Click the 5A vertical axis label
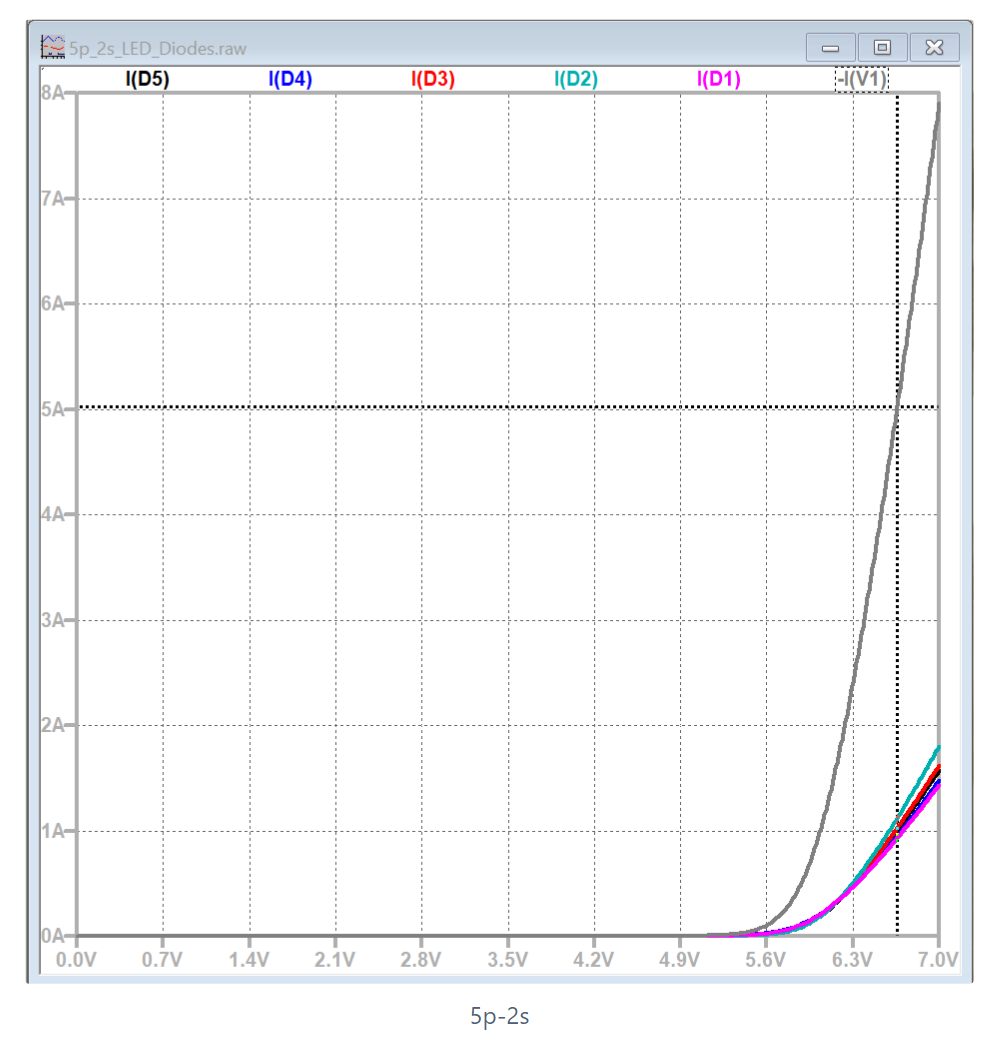 (52, 409)
